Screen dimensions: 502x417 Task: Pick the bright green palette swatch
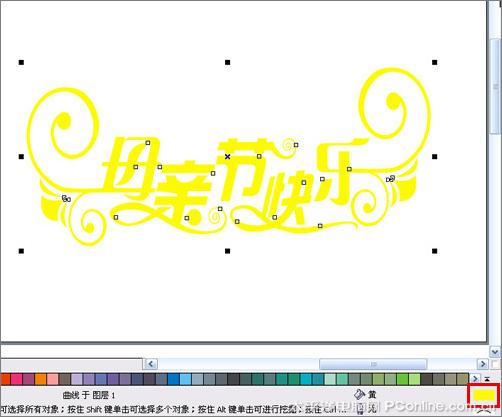point(402,379)
